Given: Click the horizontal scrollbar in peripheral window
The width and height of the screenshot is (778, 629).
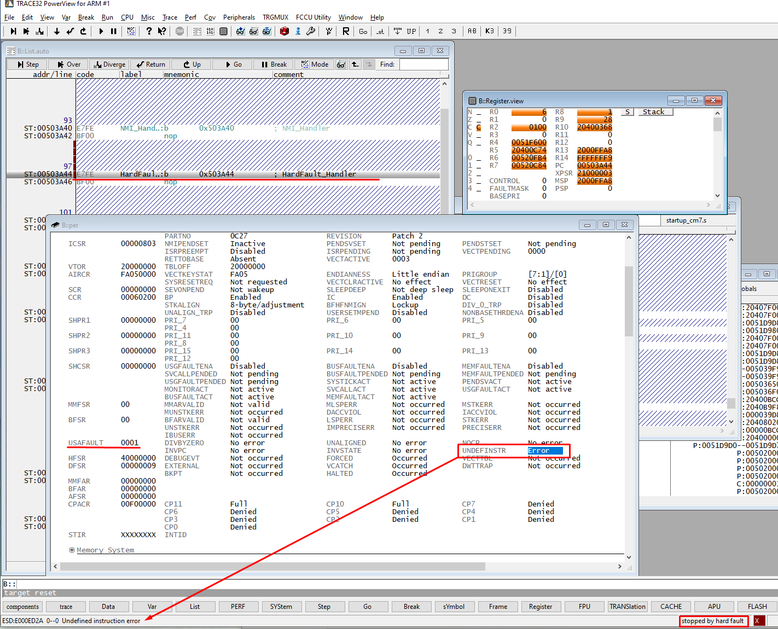Looking at the screenshot, I should pyautogui.click(x=272, y=566).
